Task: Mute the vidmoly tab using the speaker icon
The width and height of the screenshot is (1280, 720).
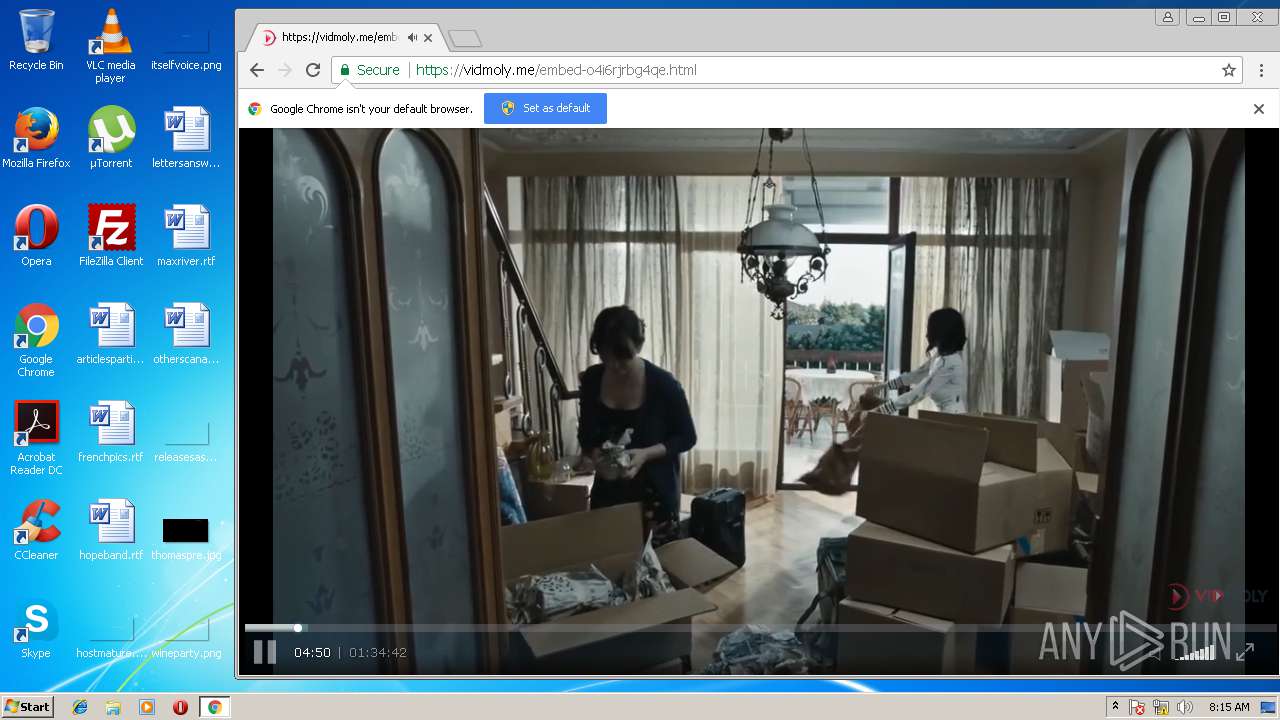Action: tap(412, 37)
